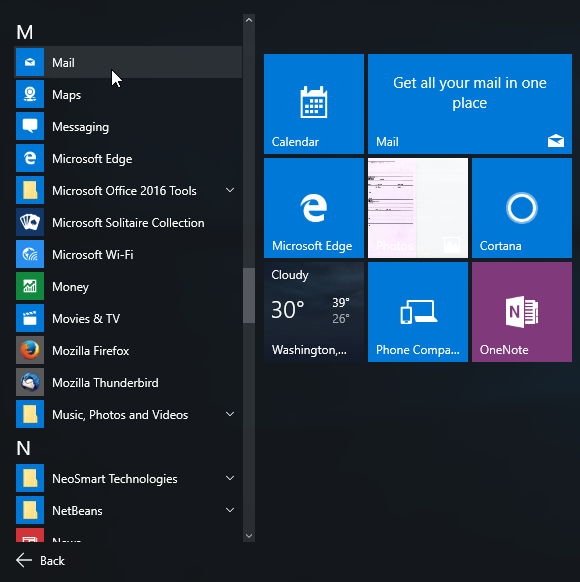Select the Maps text label
Image resolution: width=580 pixels, height=582 pixels.
[66, 95]
